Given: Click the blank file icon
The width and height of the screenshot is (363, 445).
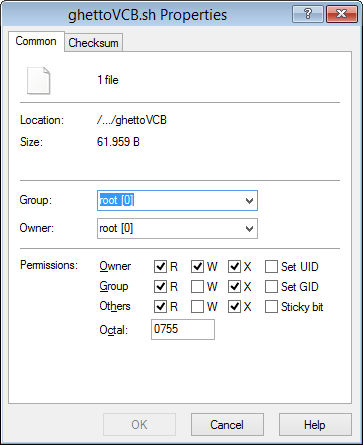Looking at the screenshot, I should [38, 80].
